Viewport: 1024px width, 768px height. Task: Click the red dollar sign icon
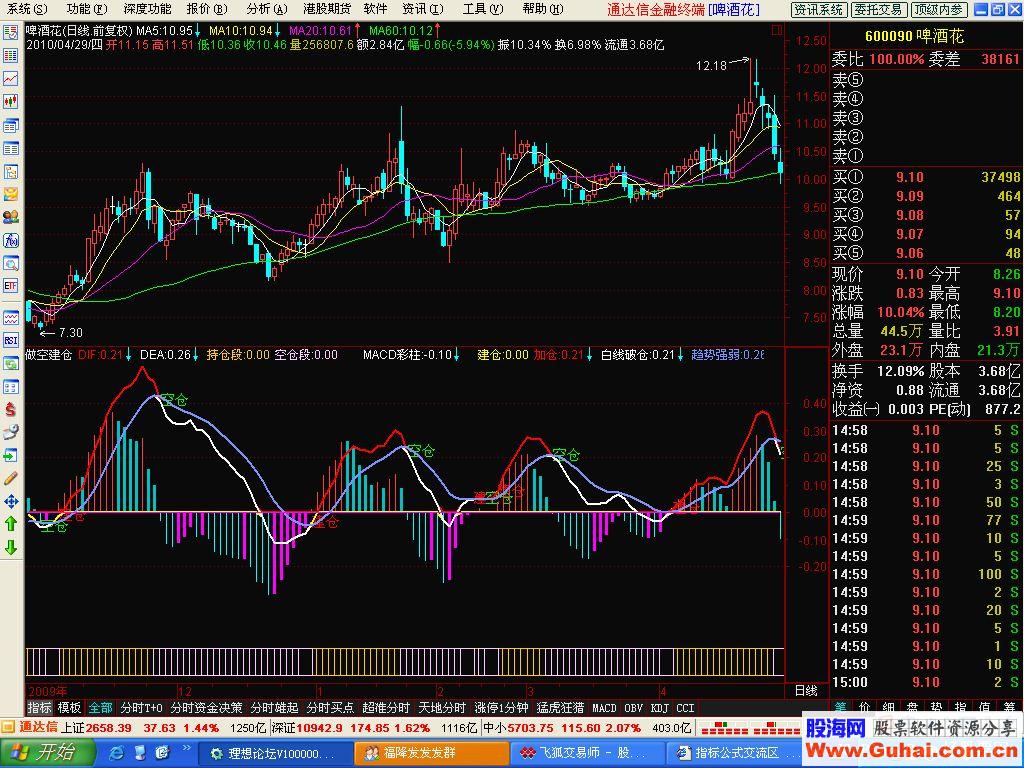10,409
